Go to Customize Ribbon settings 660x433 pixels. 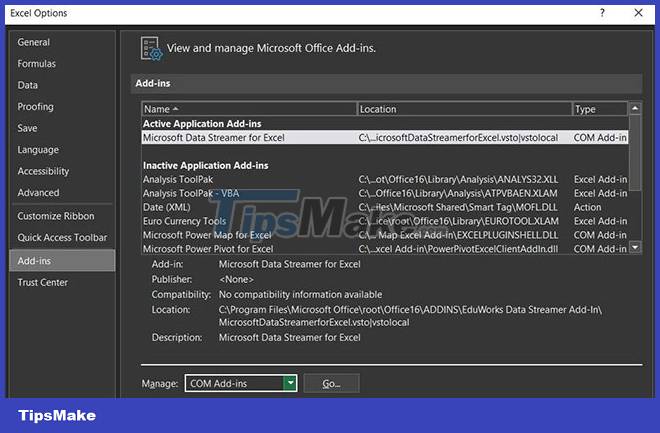(56, 216)
